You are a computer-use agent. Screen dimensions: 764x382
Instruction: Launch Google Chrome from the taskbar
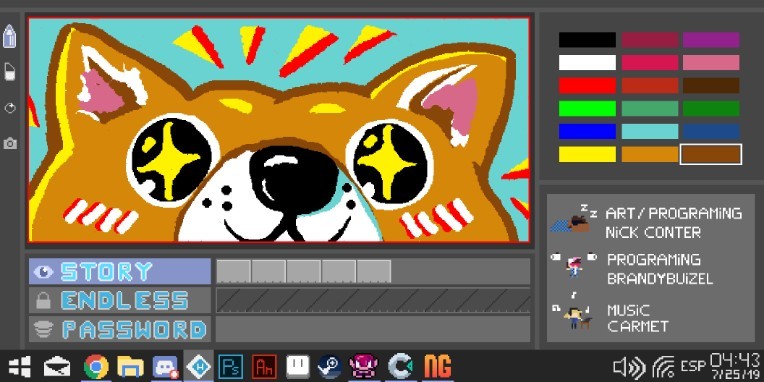click(96, 367)
